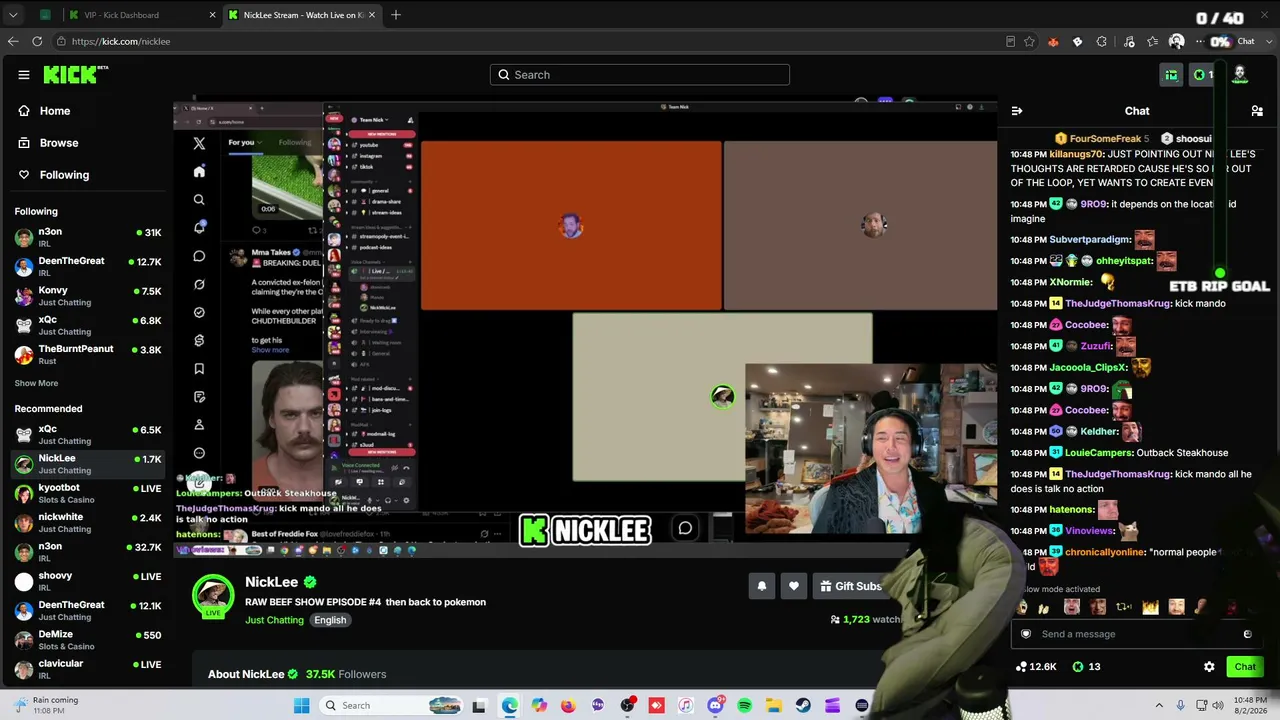Collapse the chat panel
The height and width of the screenshot is (720, 1280).
[x=1017, y=111]
